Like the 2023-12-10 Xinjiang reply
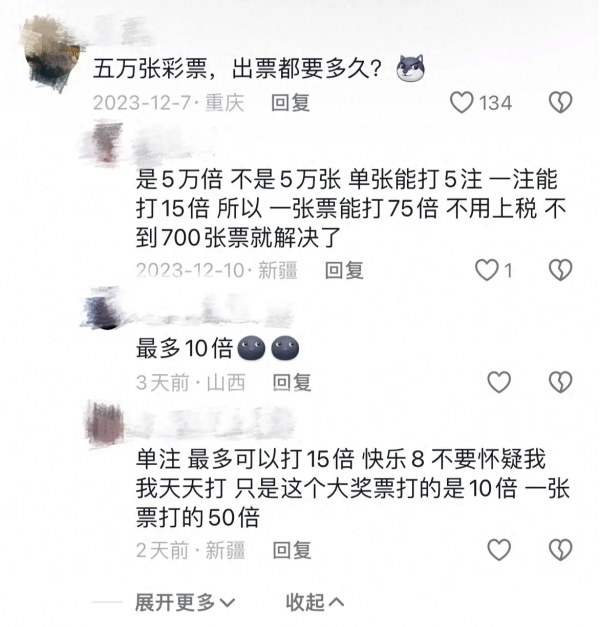Viewport: 600px width, 627px height. (486, 270)
